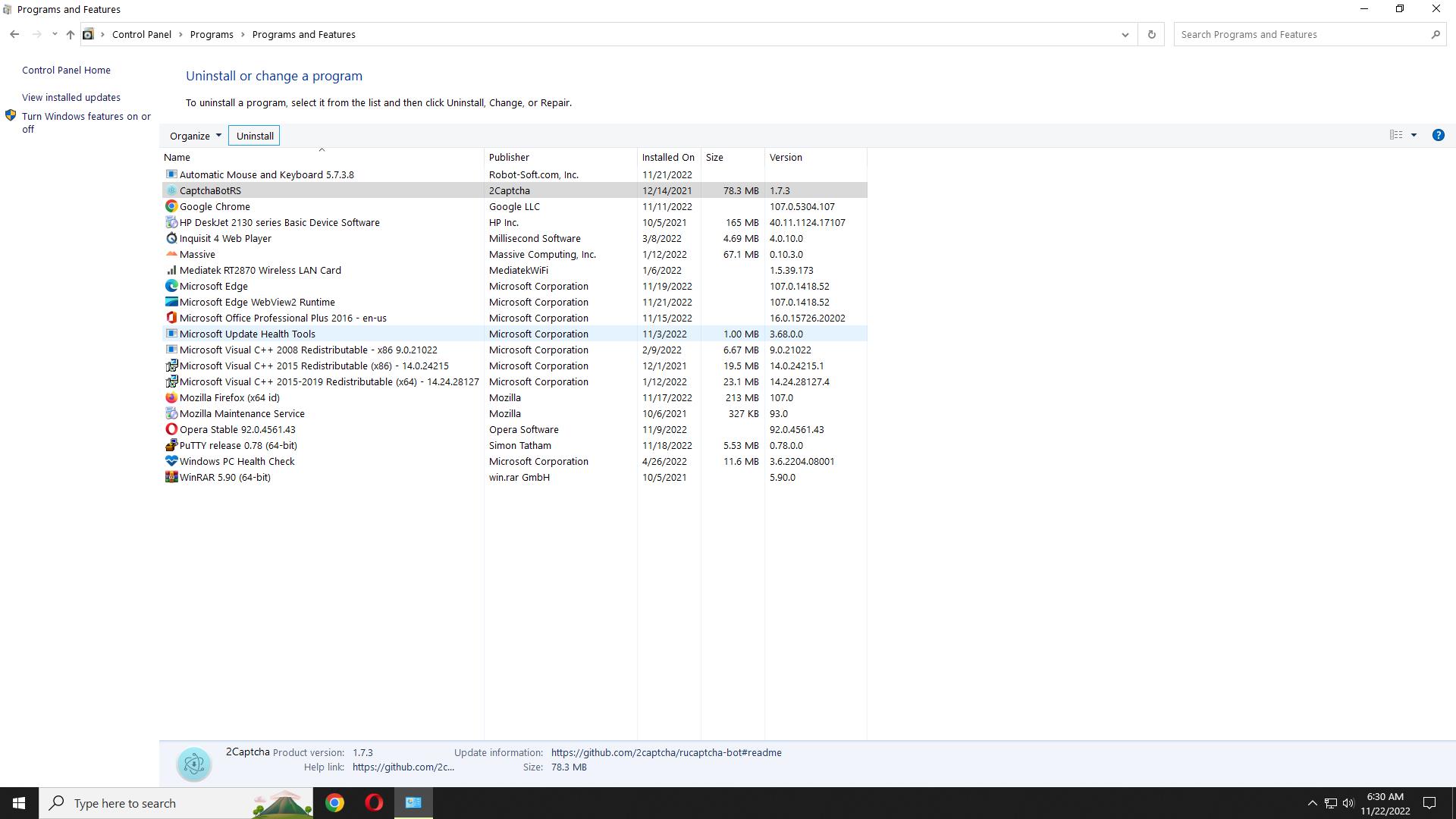1456x819 pixels.
Task: Open Opera from the Windows taskbar
Action: [x=374, y=803]
